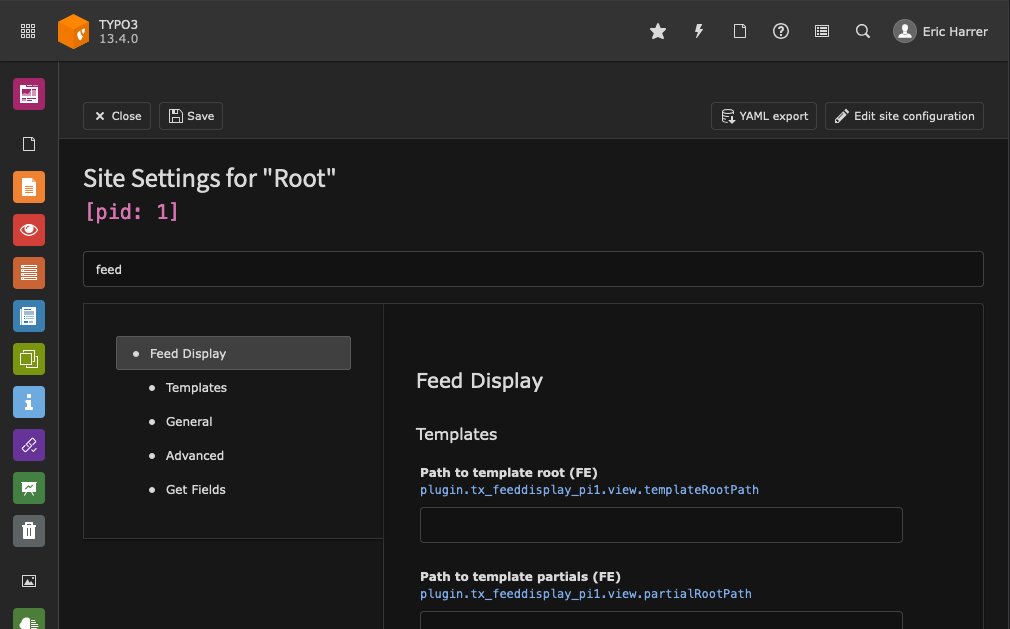1010x629 pixels.
Task: Open the green Workspaces module icon
Action: pyautogui.click(x=29, y=359)
